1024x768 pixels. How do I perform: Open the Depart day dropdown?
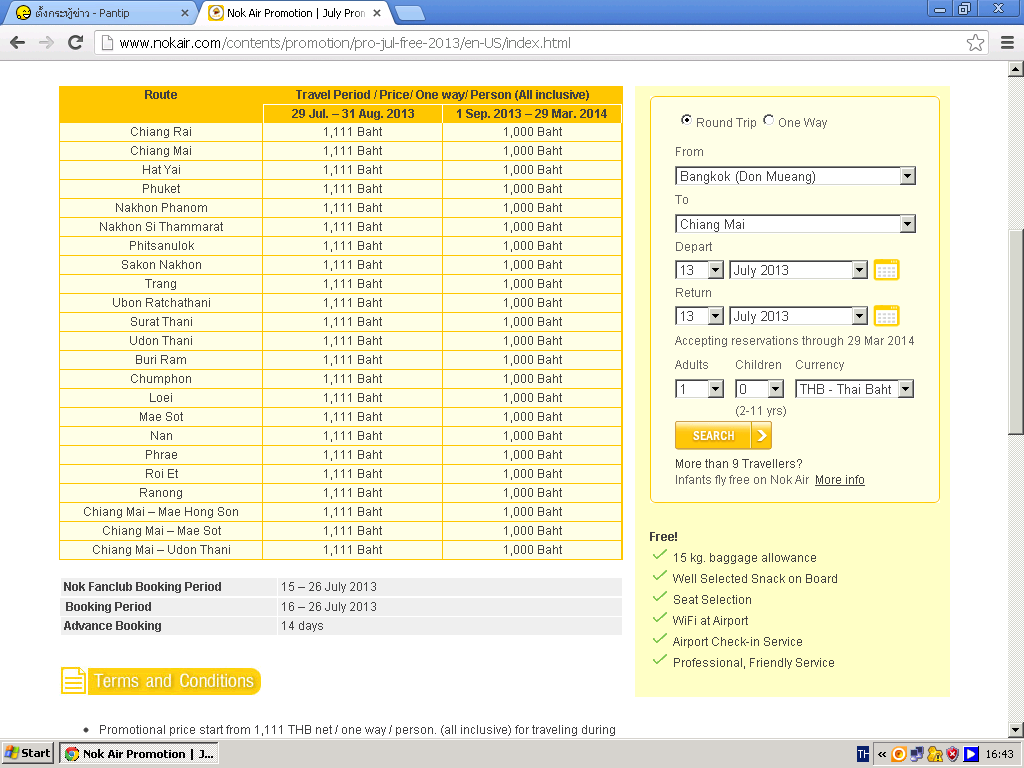point(699,270)
